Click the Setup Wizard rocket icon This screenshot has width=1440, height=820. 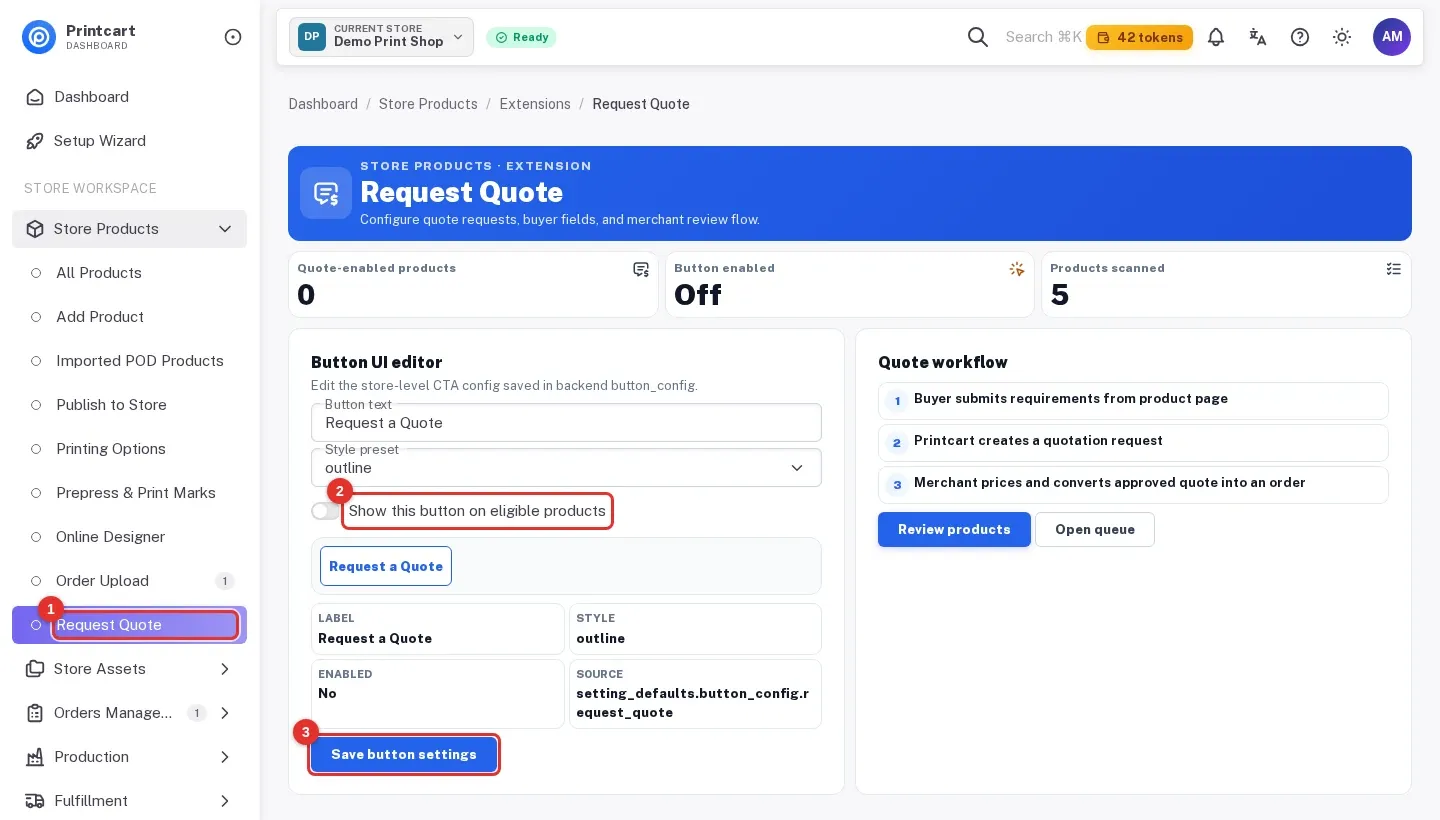point(35,141)
